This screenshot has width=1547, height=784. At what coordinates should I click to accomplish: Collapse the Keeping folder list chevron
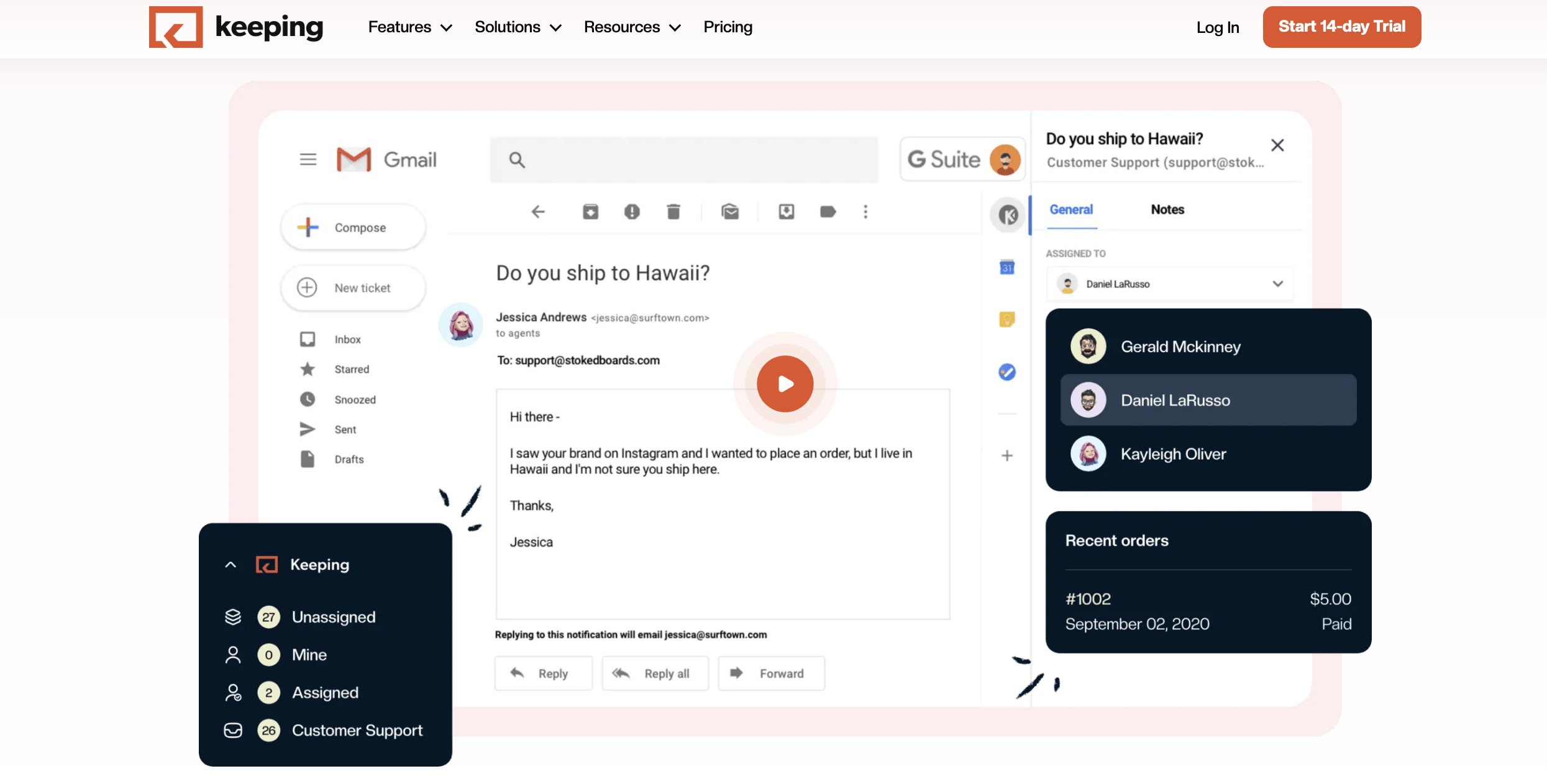pos(230,565)
